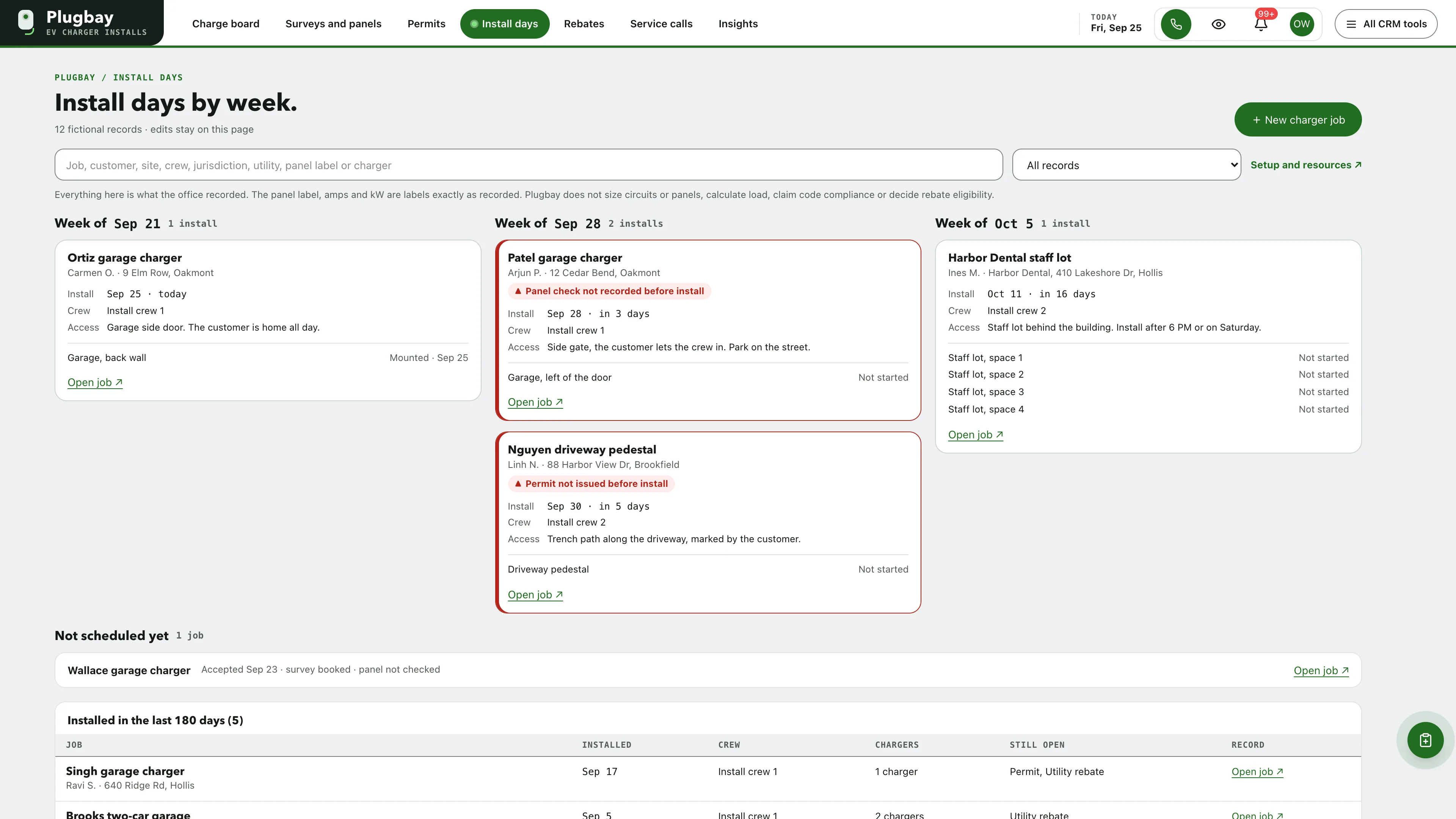Viewport: 1456px width, 819px height.
Task: Focus the job search input field
Action: [529, 165]
